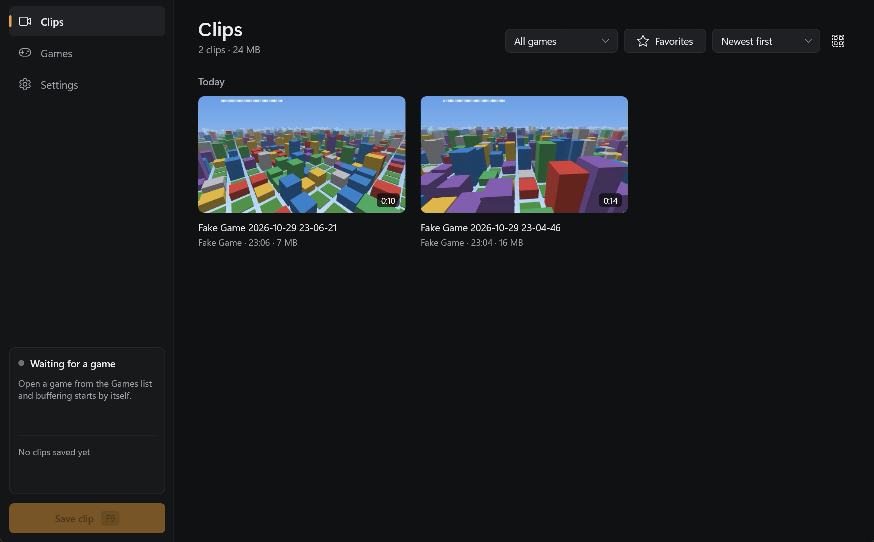Click the Clips page heading
This screenshot has height=542, width=874.
pyautogui.click(x=220, y=30)
